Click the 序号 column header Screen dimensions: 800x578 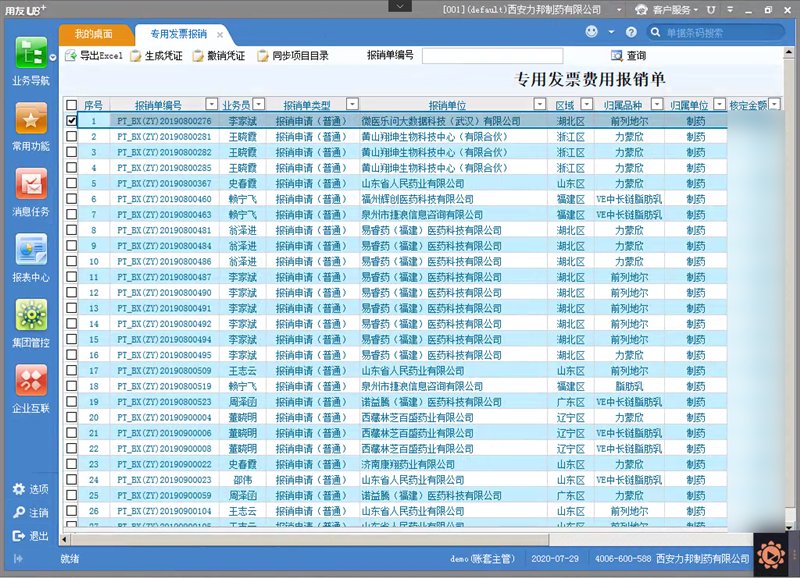click(x=93, y=105)
